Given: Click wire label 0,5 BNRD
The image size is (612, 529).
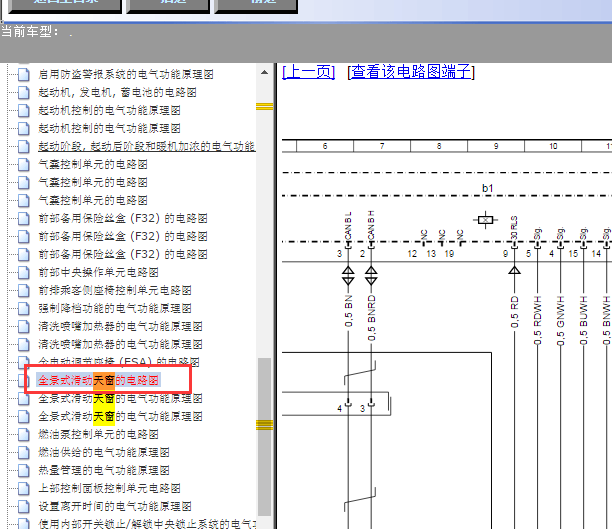Looking at the screenshot, I should click(371, 318).
